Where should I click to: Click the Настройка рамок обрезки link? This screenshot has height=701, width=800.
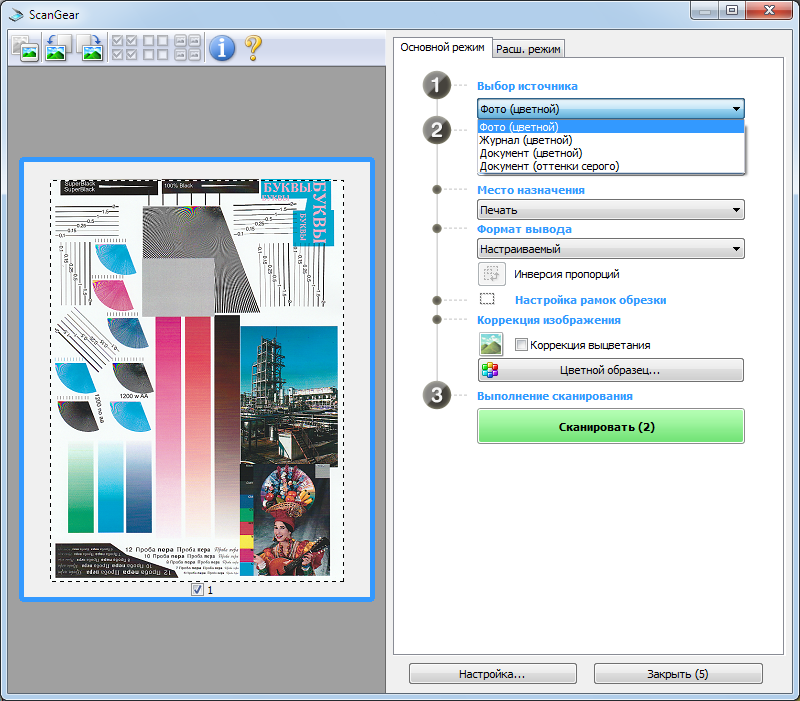[590, 300]
